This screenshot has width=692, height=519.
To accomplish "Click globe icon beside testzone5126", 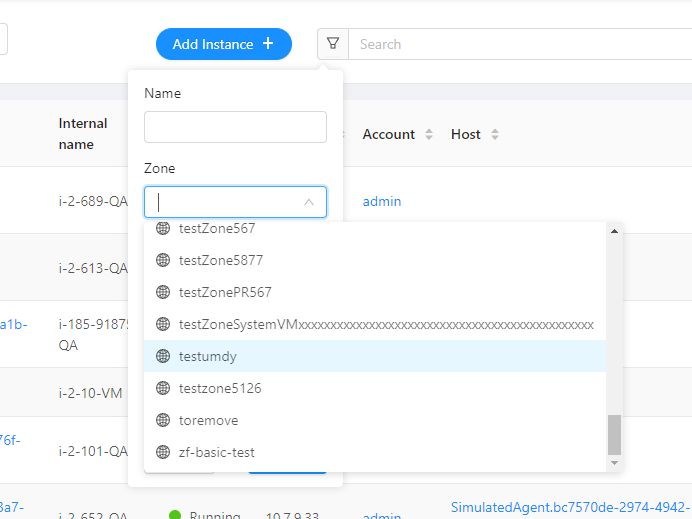I will click(x=163, y=388).
